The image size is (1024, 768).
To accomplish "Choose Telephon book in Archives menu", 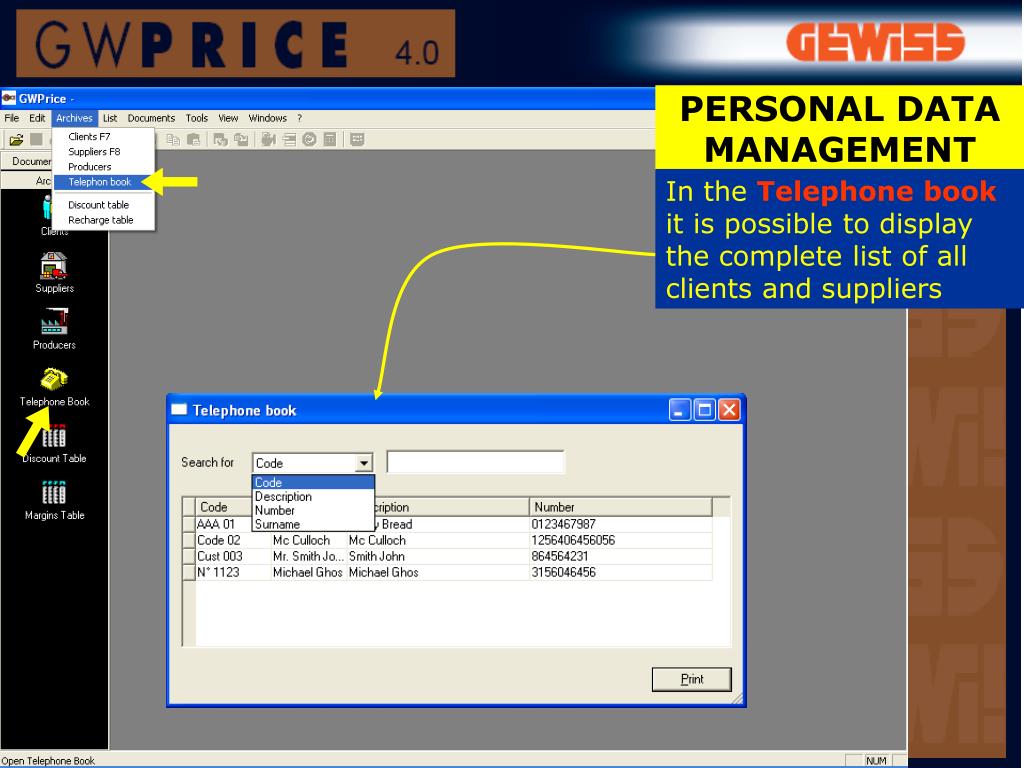I will [101, 182].
